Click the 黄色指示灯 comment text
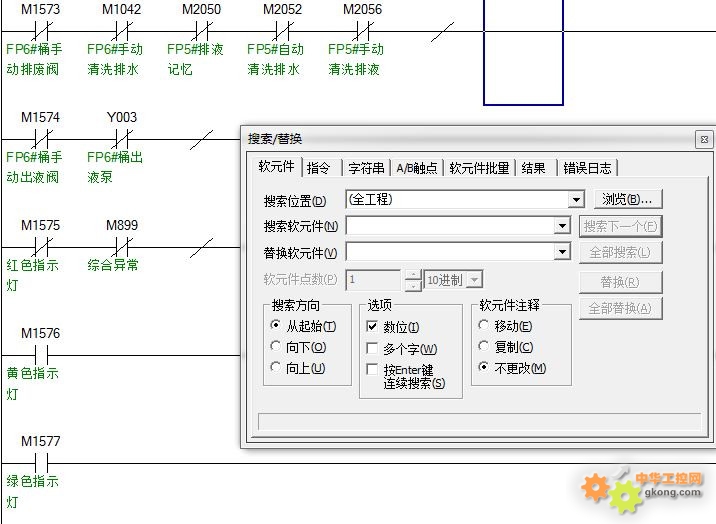This screenshot has width=716, height=524. coord(32,383)
